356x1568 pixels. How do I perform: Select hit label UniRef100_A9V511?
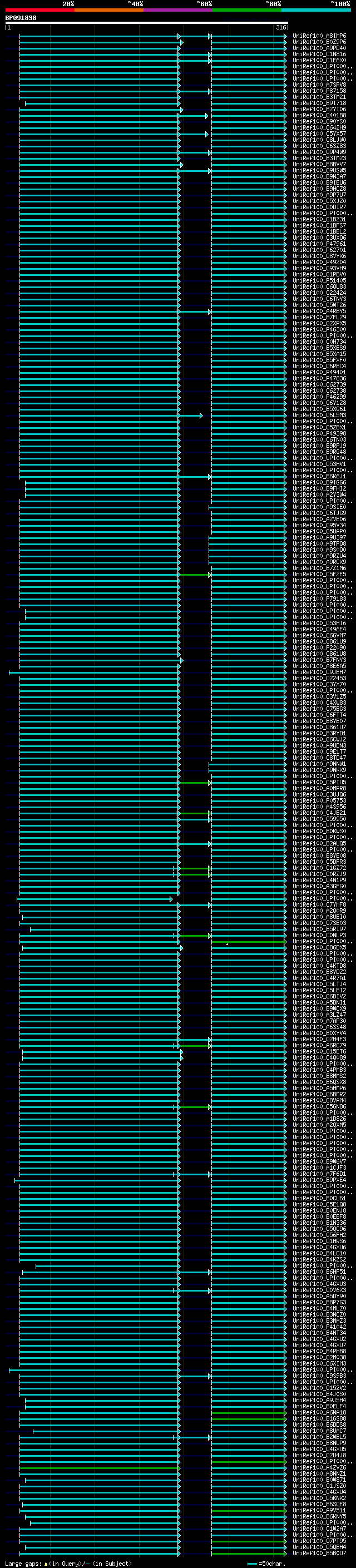(x=319, y=1510)
